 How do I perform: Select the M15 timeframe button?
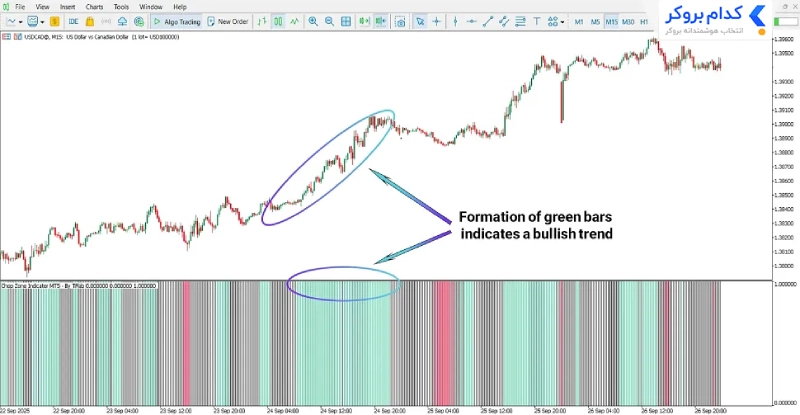click(611, 22)
